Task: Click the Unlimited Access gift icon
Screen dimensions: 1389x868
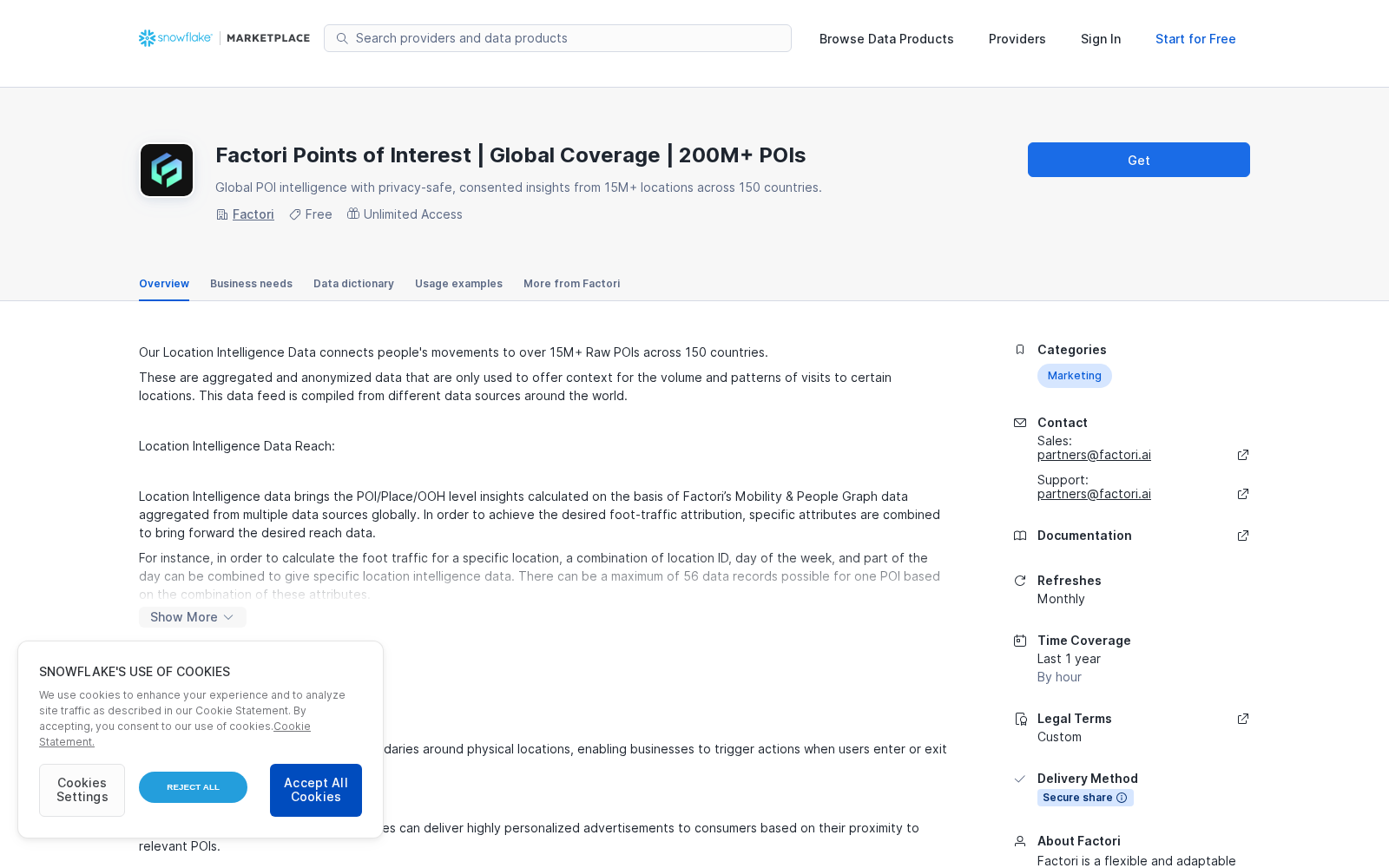Action: (x=353, y=214)
